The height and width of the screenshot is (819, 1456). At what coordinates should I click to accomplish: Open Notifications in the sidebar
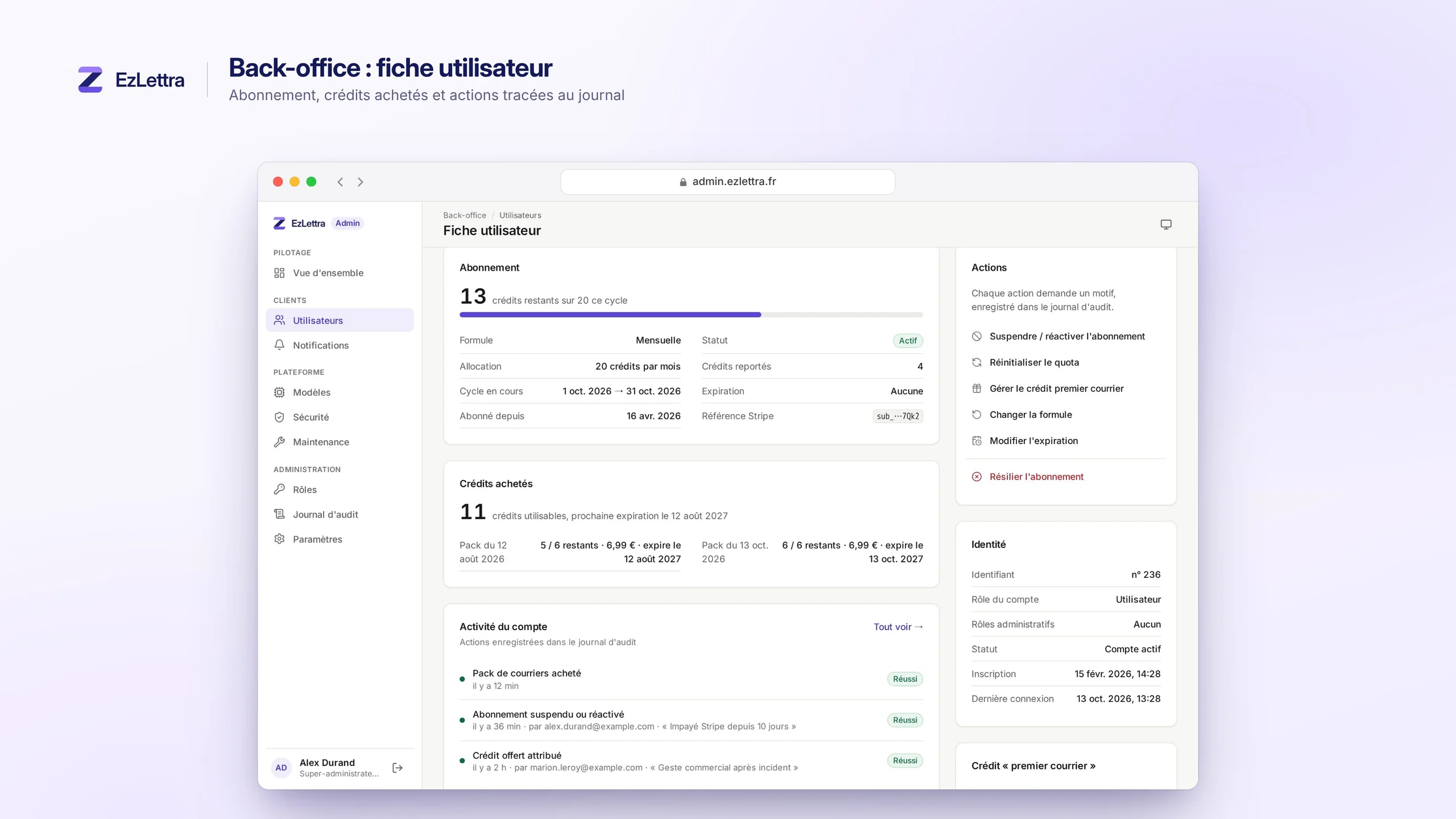point(340,345)
